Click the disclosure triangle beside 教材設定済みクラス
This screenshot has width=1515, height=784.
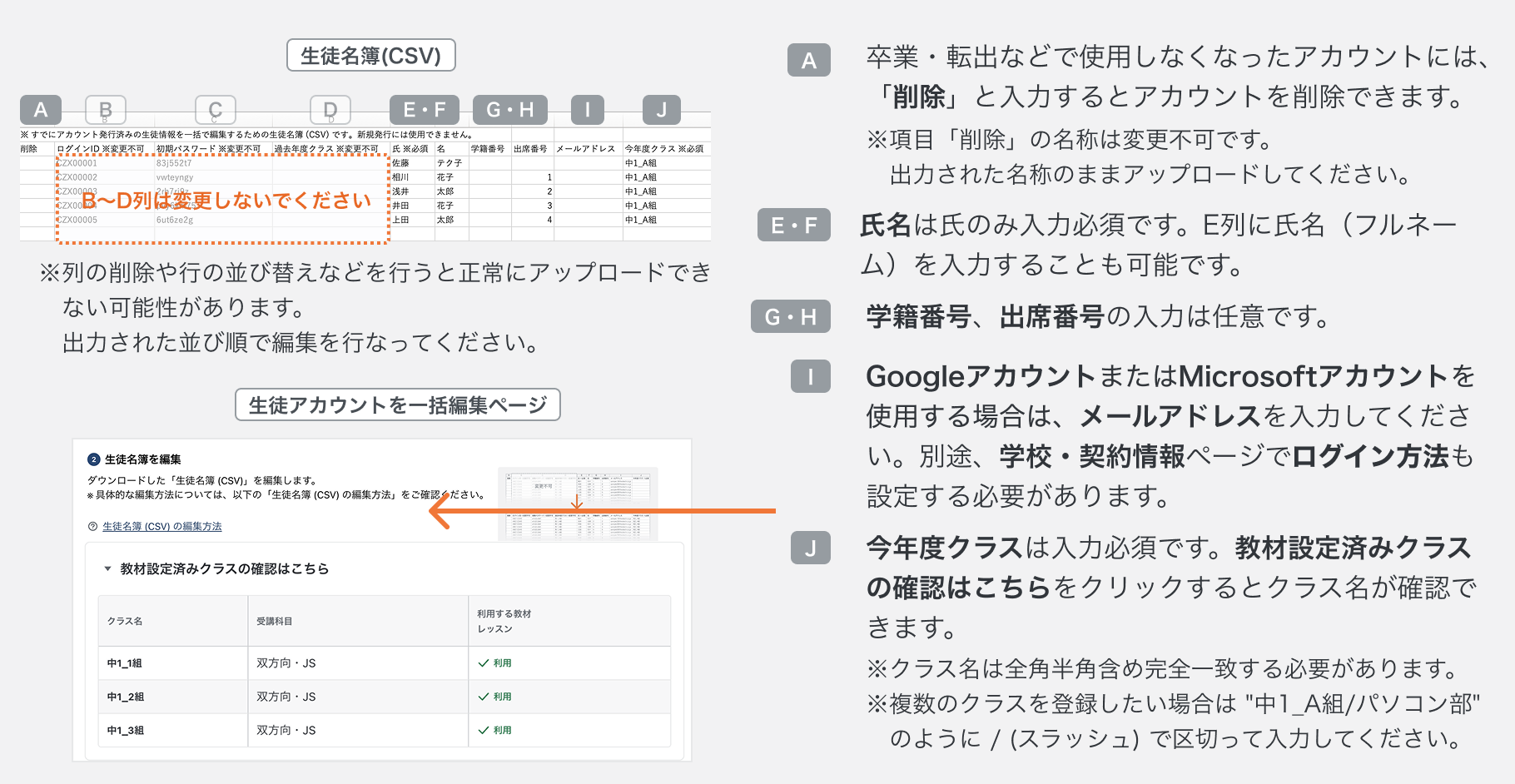tap(107, 569)
